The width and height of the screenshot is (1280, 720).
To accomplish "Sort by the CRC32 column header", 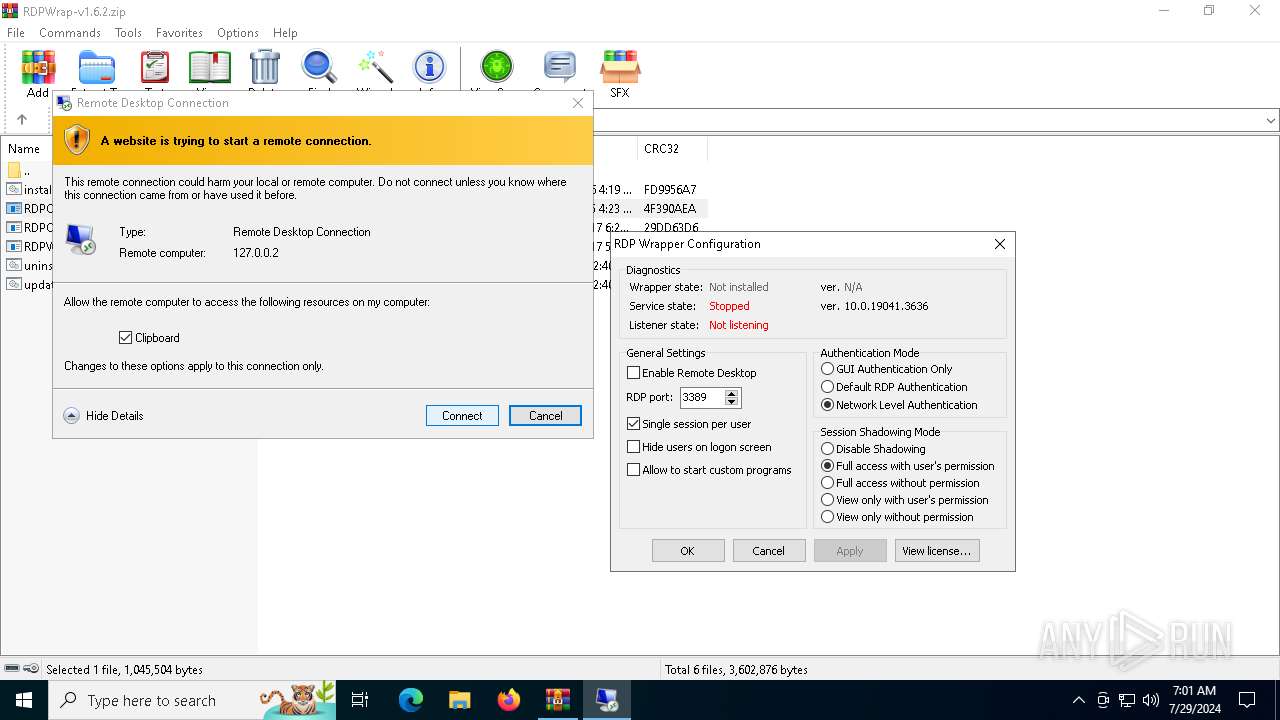I will click(672, 149).
